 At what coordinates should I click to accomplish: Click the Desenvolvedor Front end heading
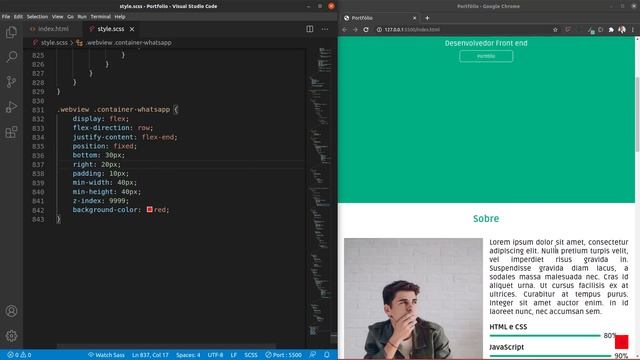pyautogui.click(x=486, y=43)
